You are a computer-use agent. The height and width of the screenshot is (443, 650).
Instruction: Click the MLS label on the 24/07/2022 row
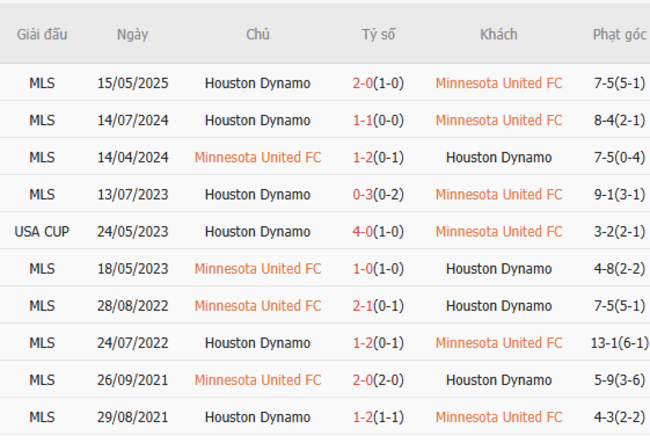tap(42, 342)
